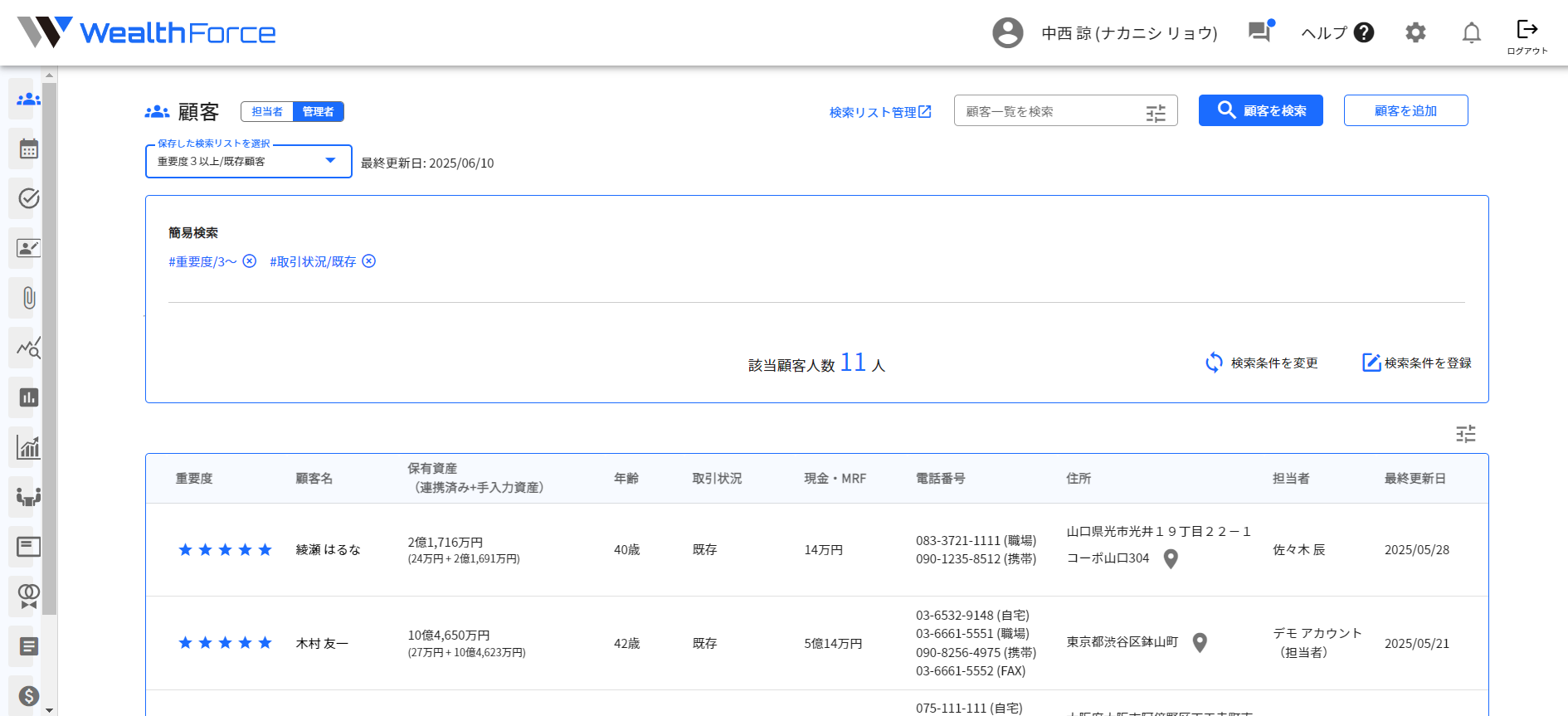This screenshot has height=716, width=1568.
Task: Remove the #取引状況/既存 filter tag
Action: click(369, 261)
